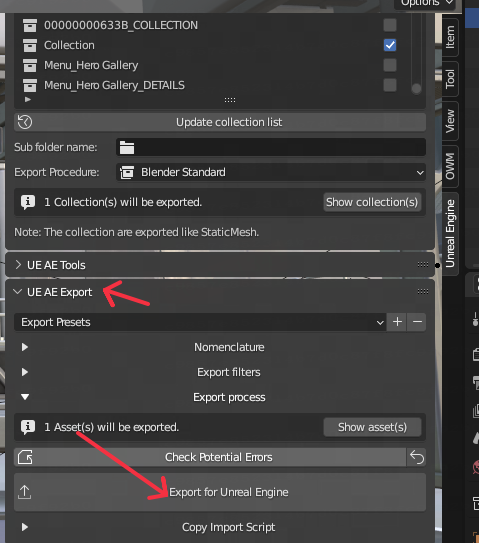Click Show collection(s) button
Viewport: 479px width, 543px height.
[372, 202]
